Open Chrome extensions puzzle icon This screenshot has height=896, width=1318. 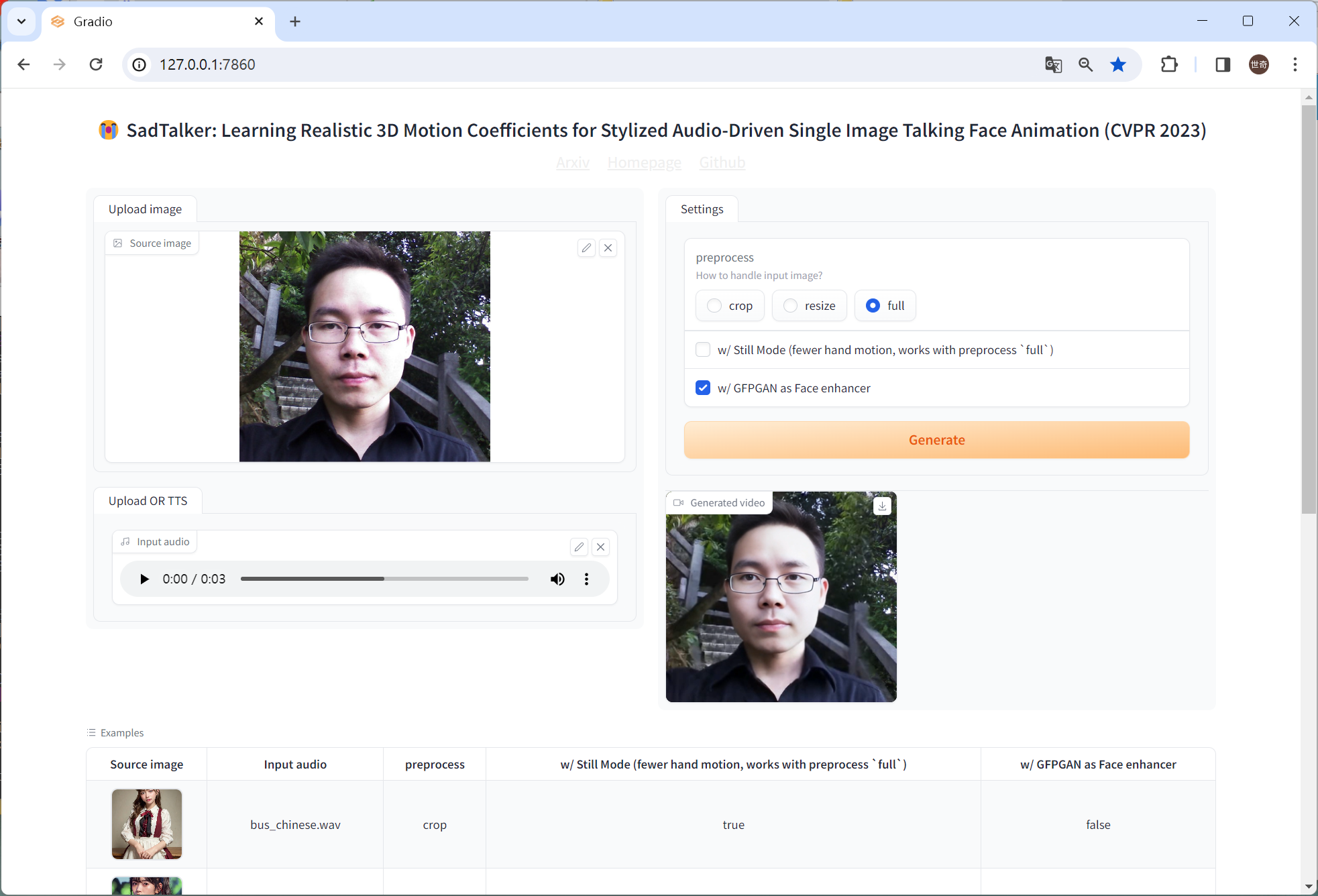coord(1169,64)
